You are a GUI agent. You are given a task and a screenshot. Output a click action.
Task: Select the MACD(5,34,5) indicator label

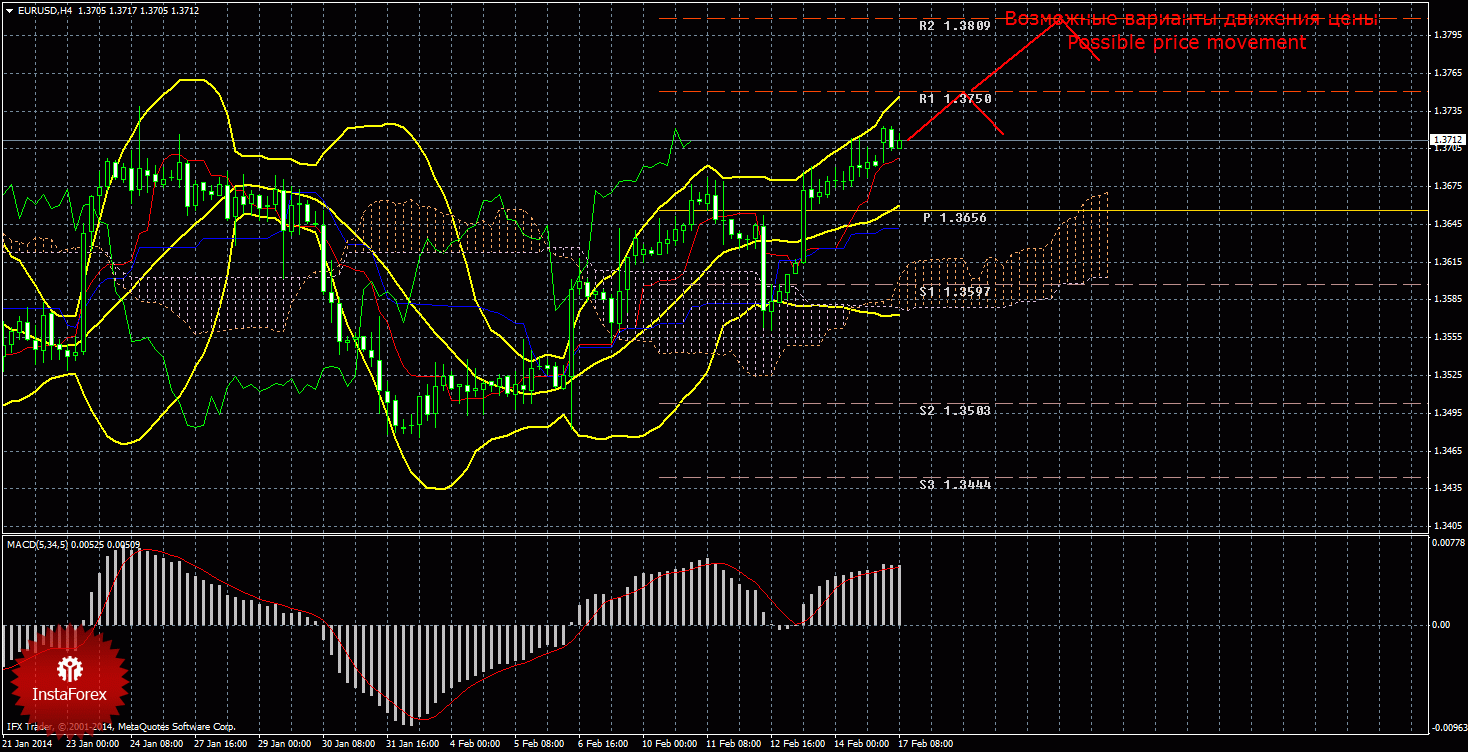(x=40, y=545)
